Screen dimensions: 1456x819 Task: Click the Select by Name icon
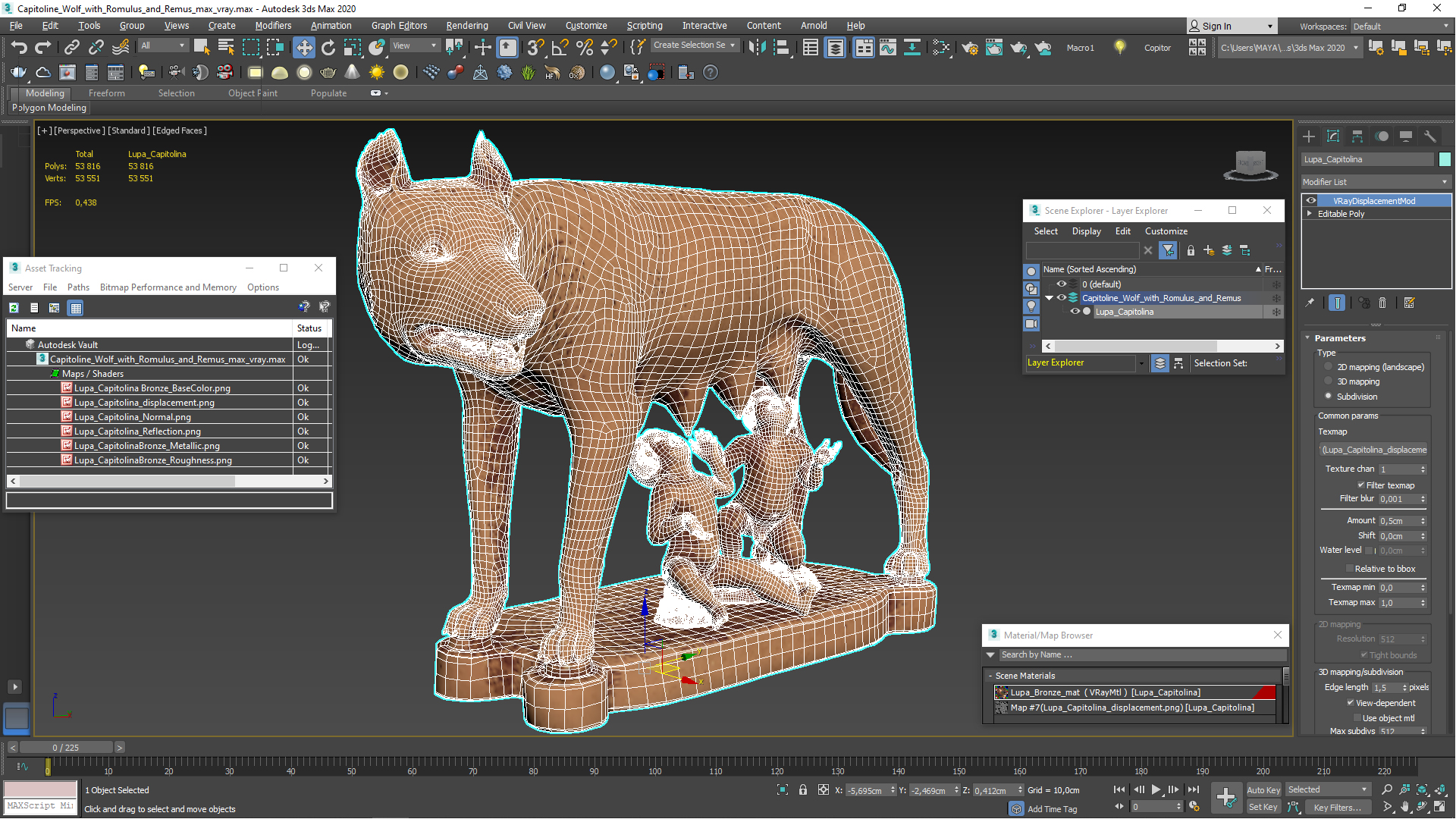(225, 47)
